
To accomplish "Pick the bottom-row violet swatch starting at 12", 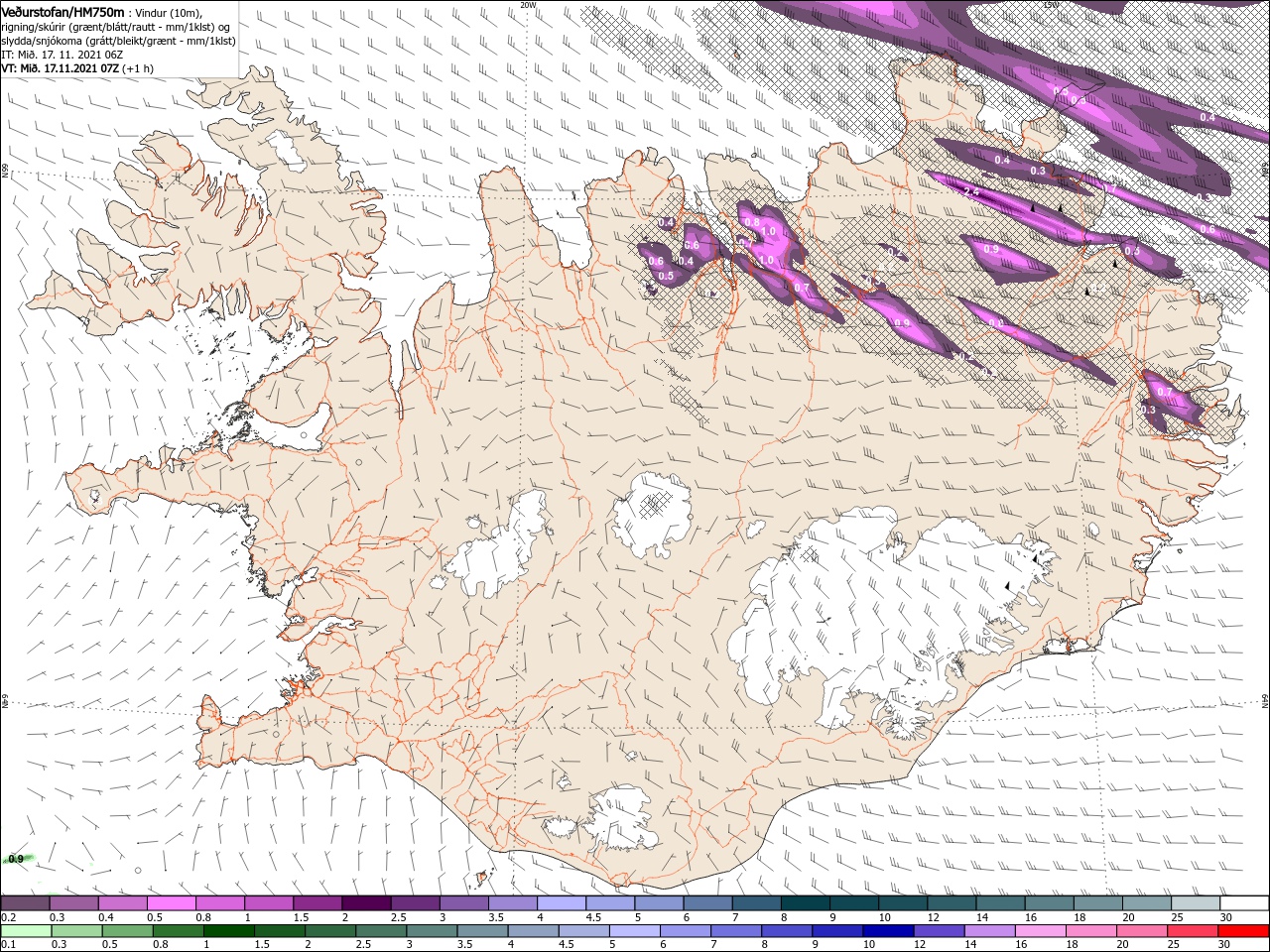I will (x=939, y=931).
